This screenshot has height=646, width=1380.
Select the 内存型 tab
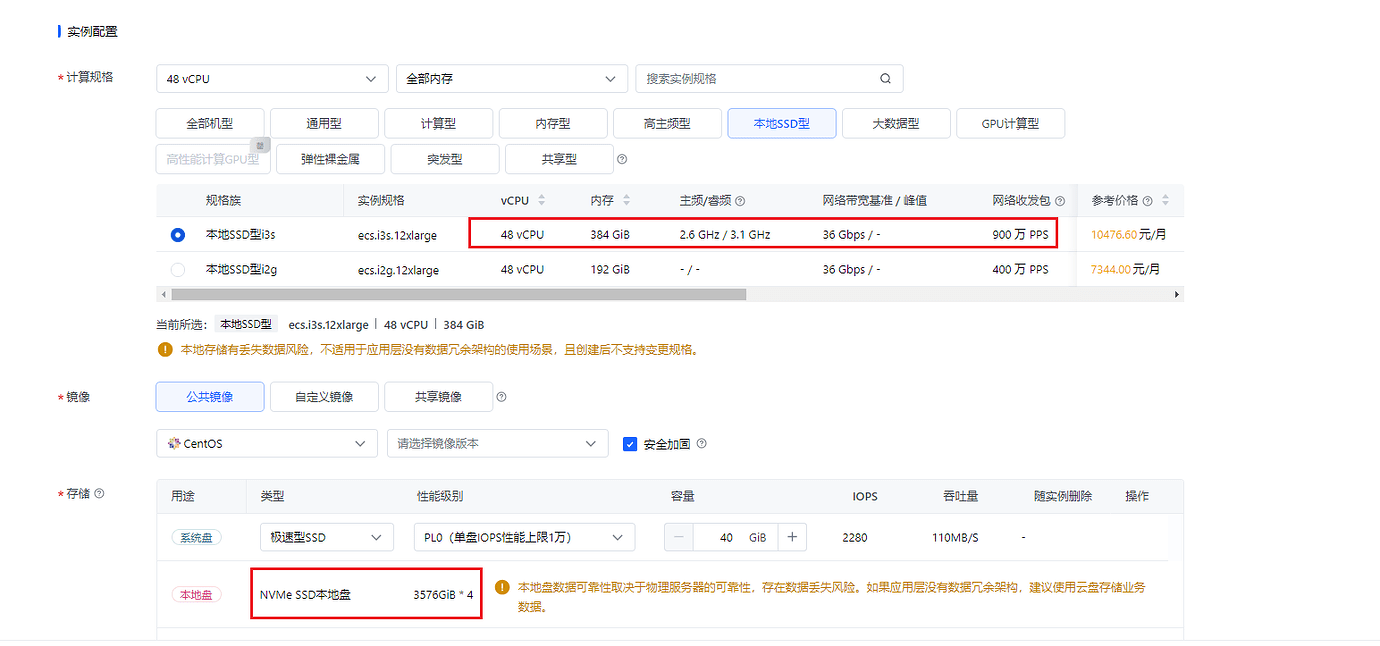(553, 124)
